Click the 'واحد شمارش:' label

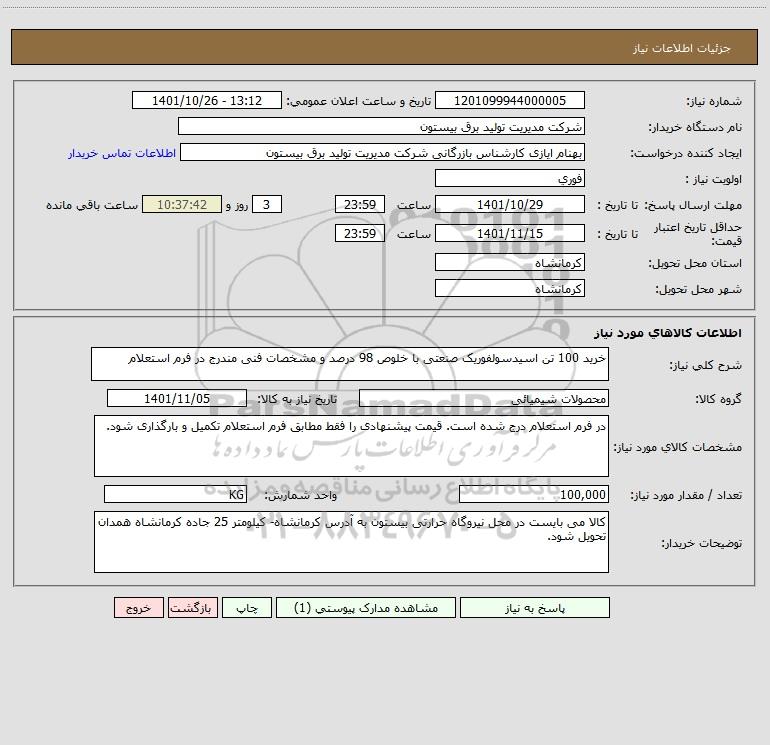(301, 496)
